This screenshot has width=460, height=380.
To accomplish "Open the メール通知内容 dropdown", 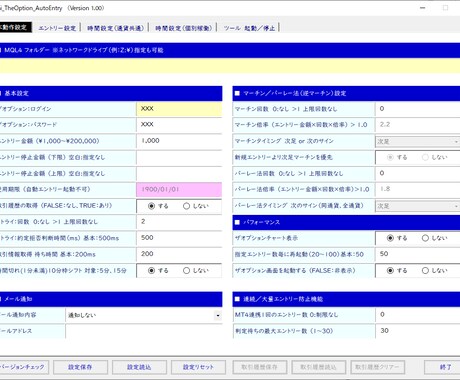I will point(217,315).
